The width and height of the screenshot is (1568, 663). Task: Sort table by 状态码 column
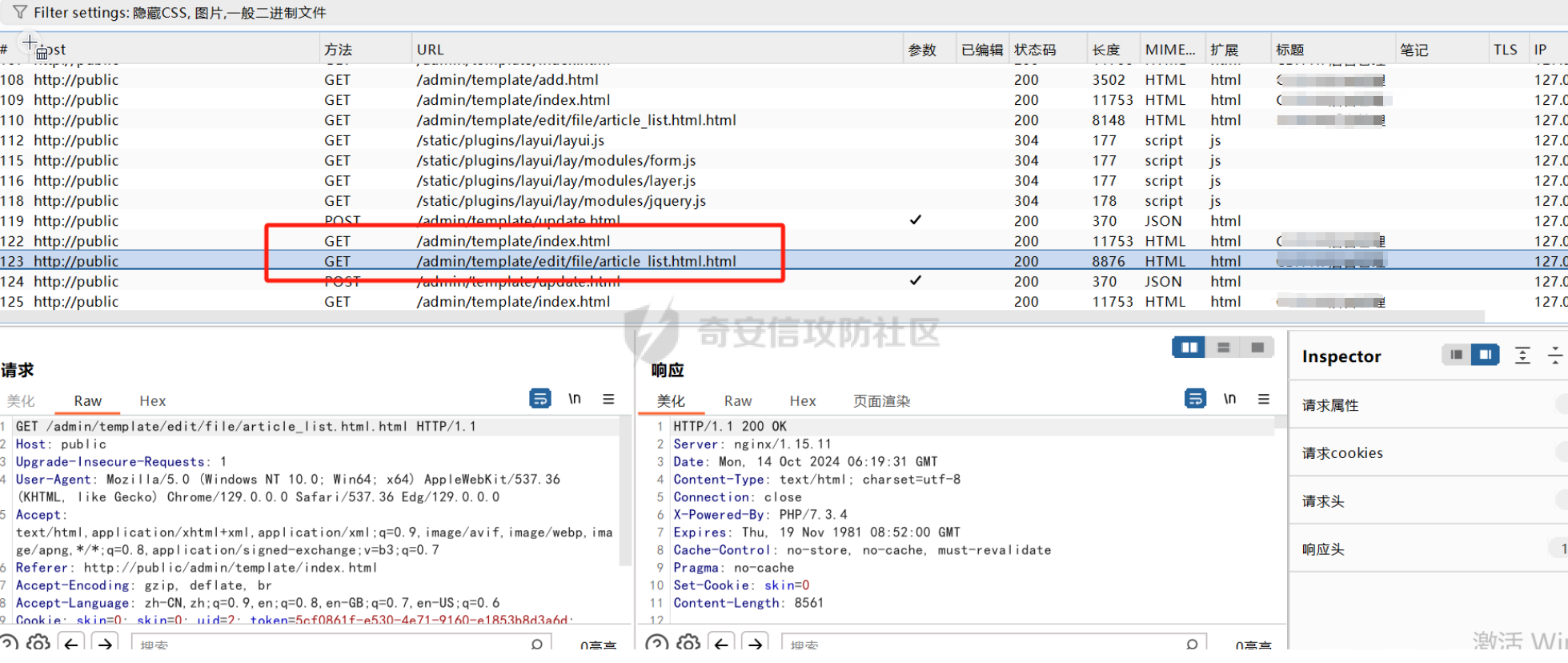click(x=1048, y=50)
